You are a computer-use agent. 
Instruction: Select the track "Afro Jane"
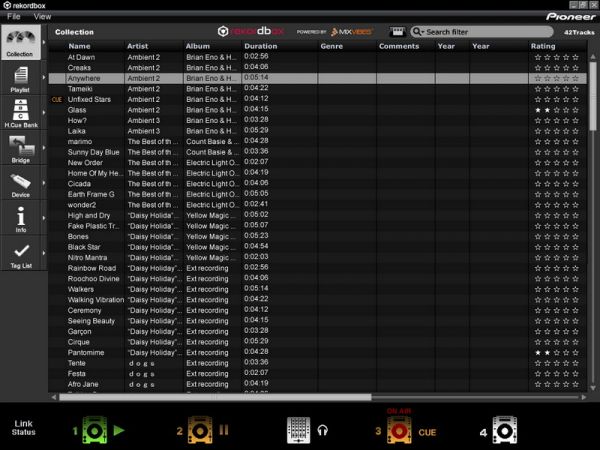(x=317, y=384)
